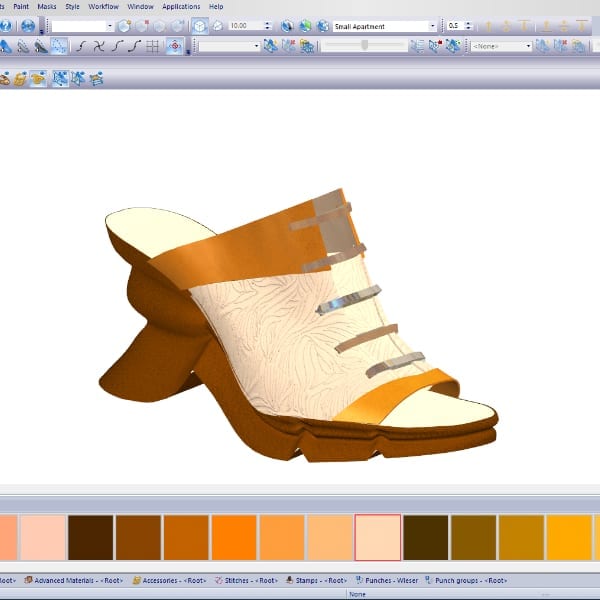The height and width of the screenshot is (600, 600).
Task: Open the Applications menu
Action: click(x=181, y=6)
